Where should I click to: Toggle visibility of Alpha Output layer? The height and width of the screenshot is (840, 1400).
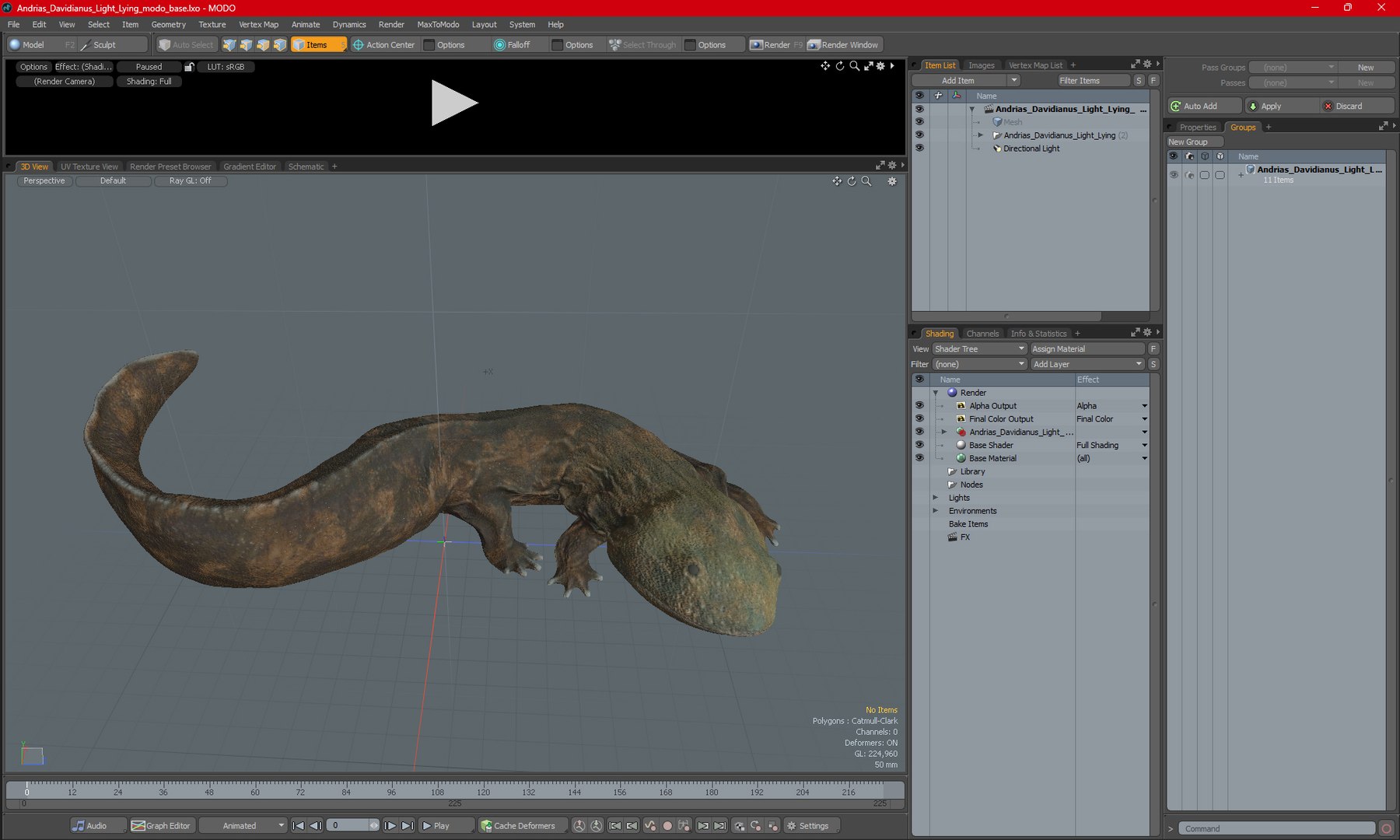click(x=919, y=405)
